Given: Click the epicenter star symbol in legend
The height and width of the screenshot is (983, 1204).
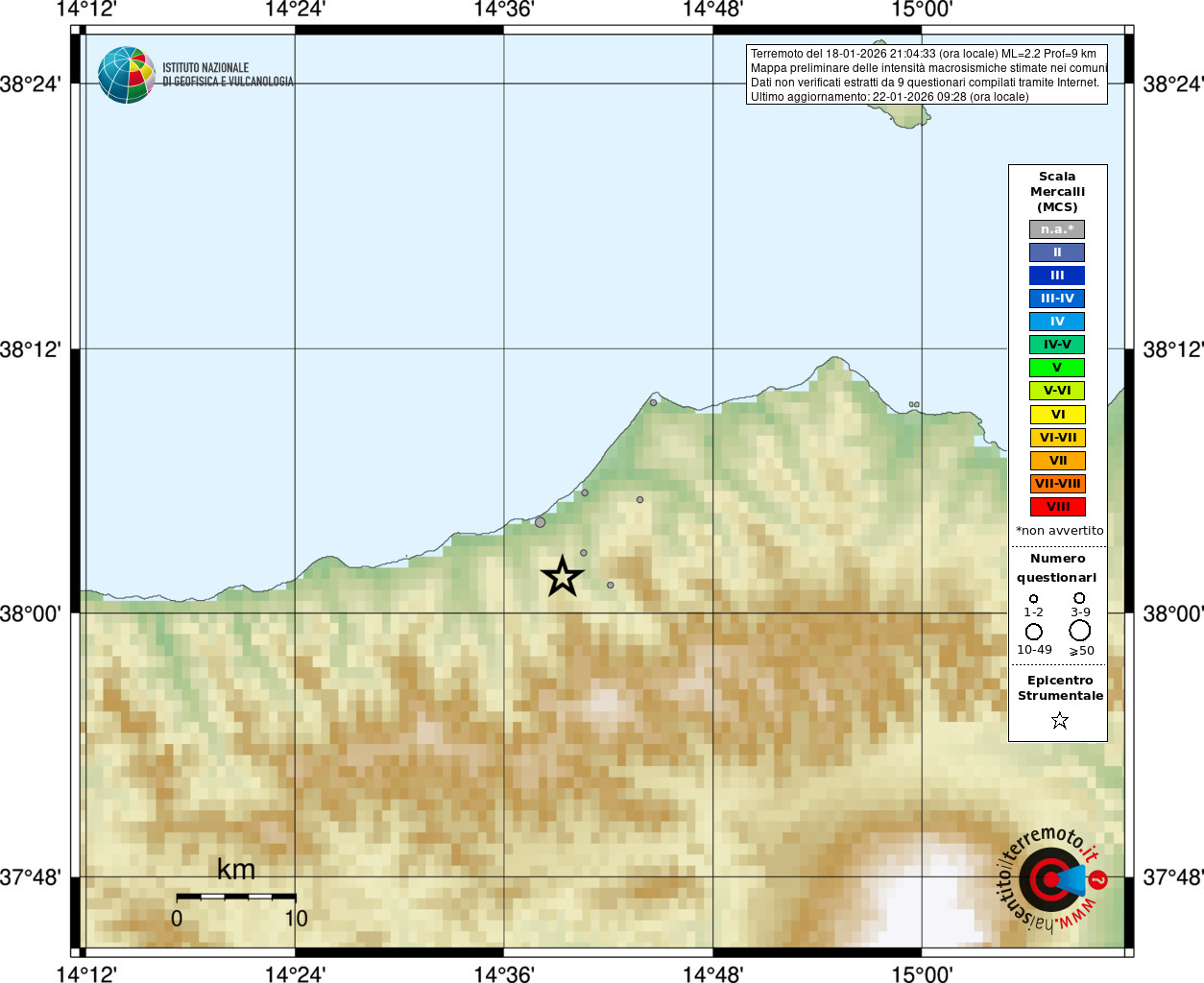Looking at the screenshot, I should point(1060,720).
